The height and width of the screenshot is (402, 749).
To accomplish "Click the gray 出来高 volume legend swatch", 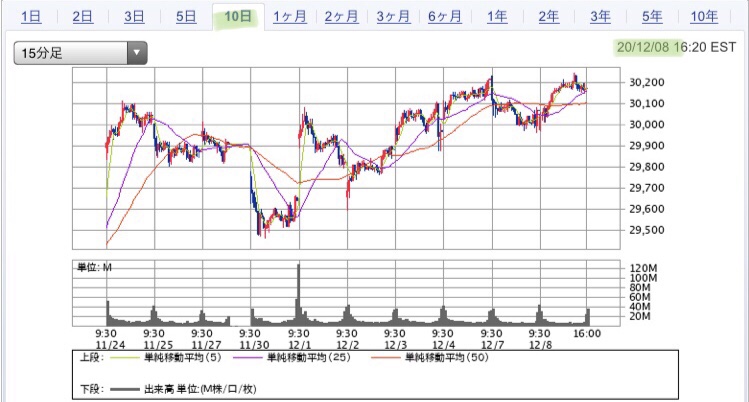I will pos(125,390).
